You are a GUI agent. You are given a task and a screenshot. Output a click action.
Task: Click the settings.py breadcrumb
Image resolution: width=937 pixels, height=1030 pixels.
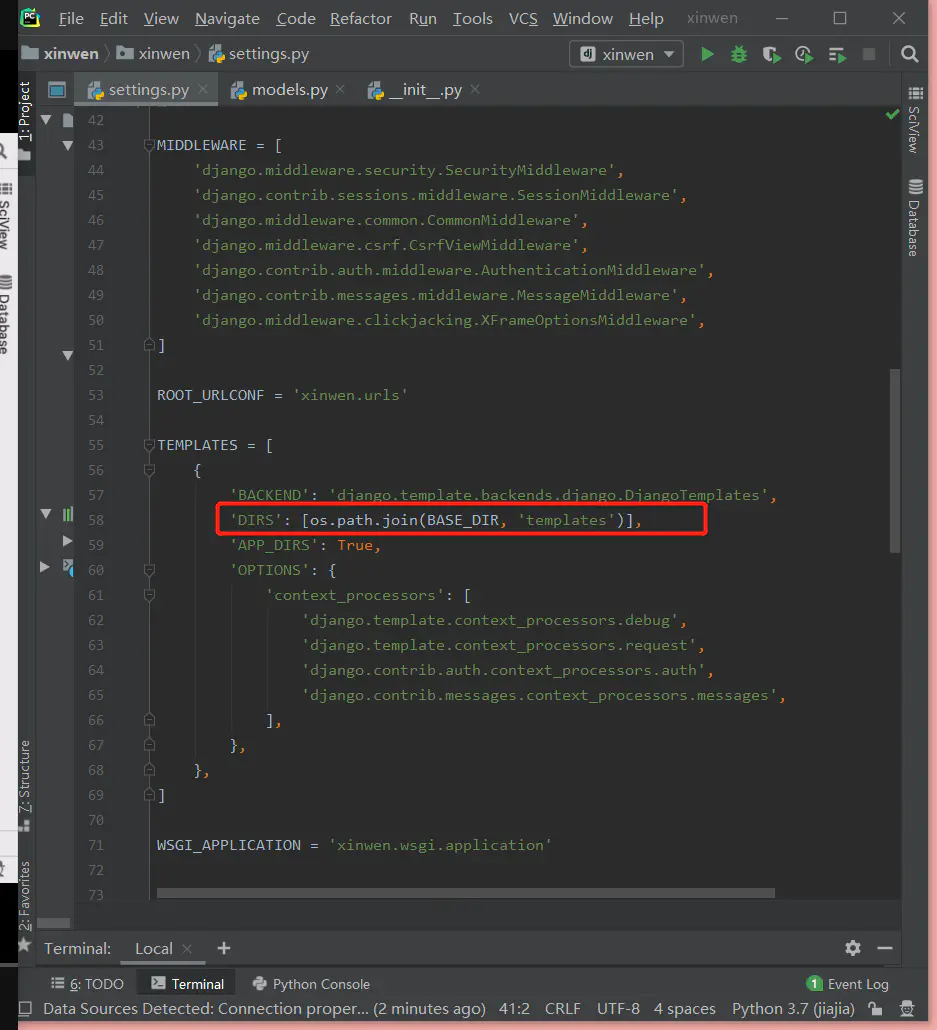click(259, 54)
